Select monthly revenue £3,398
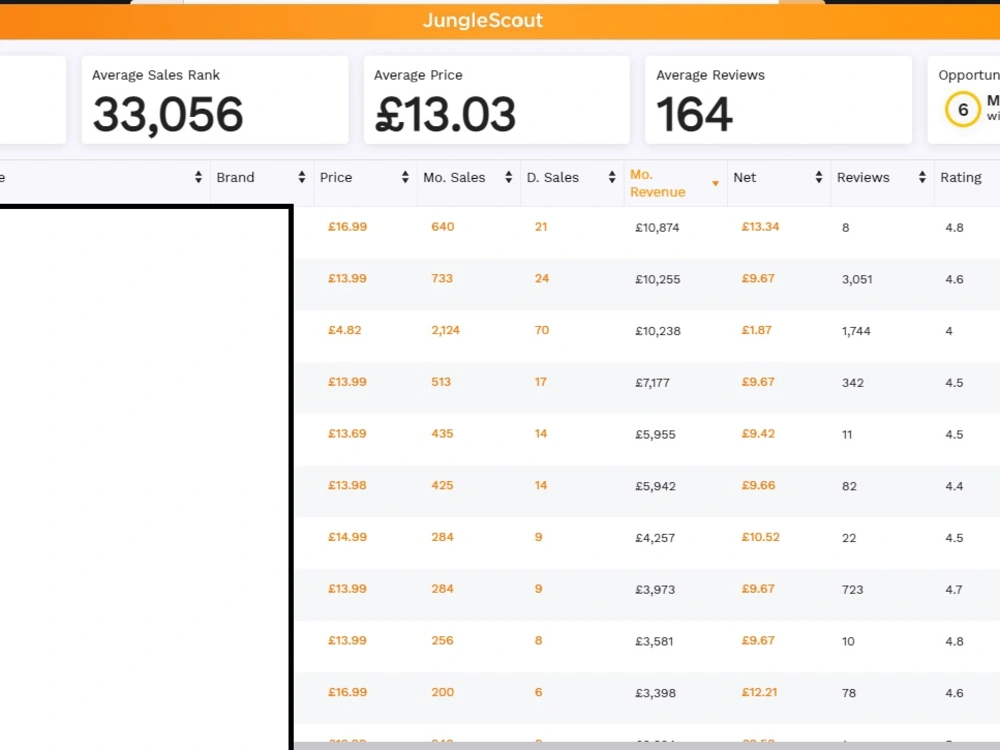The image size is (1000, 750). 655,692
